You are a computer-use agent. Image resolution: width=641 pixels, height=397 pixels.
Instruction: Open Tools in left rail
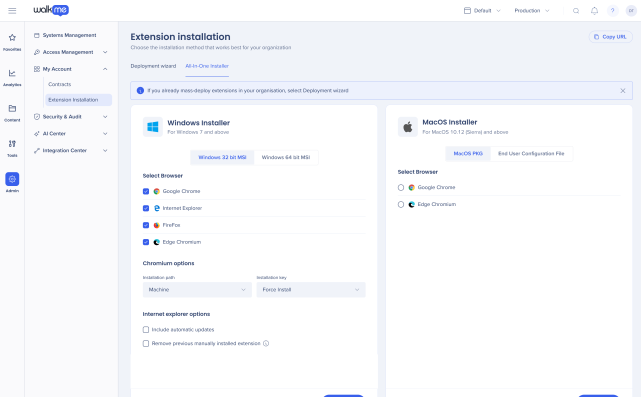point(12,148)
